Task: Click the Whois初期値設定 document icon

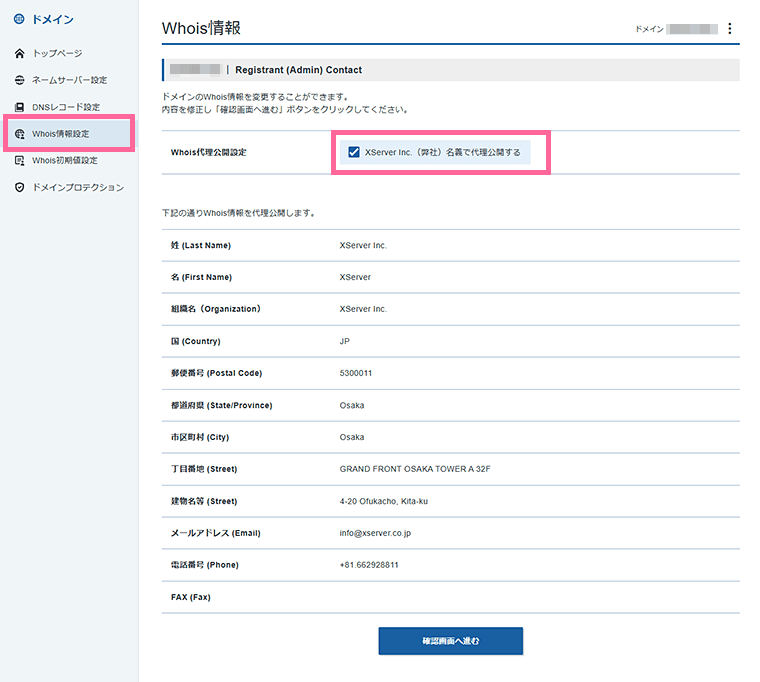Action: pyautogui.click(x=19, y=160)
